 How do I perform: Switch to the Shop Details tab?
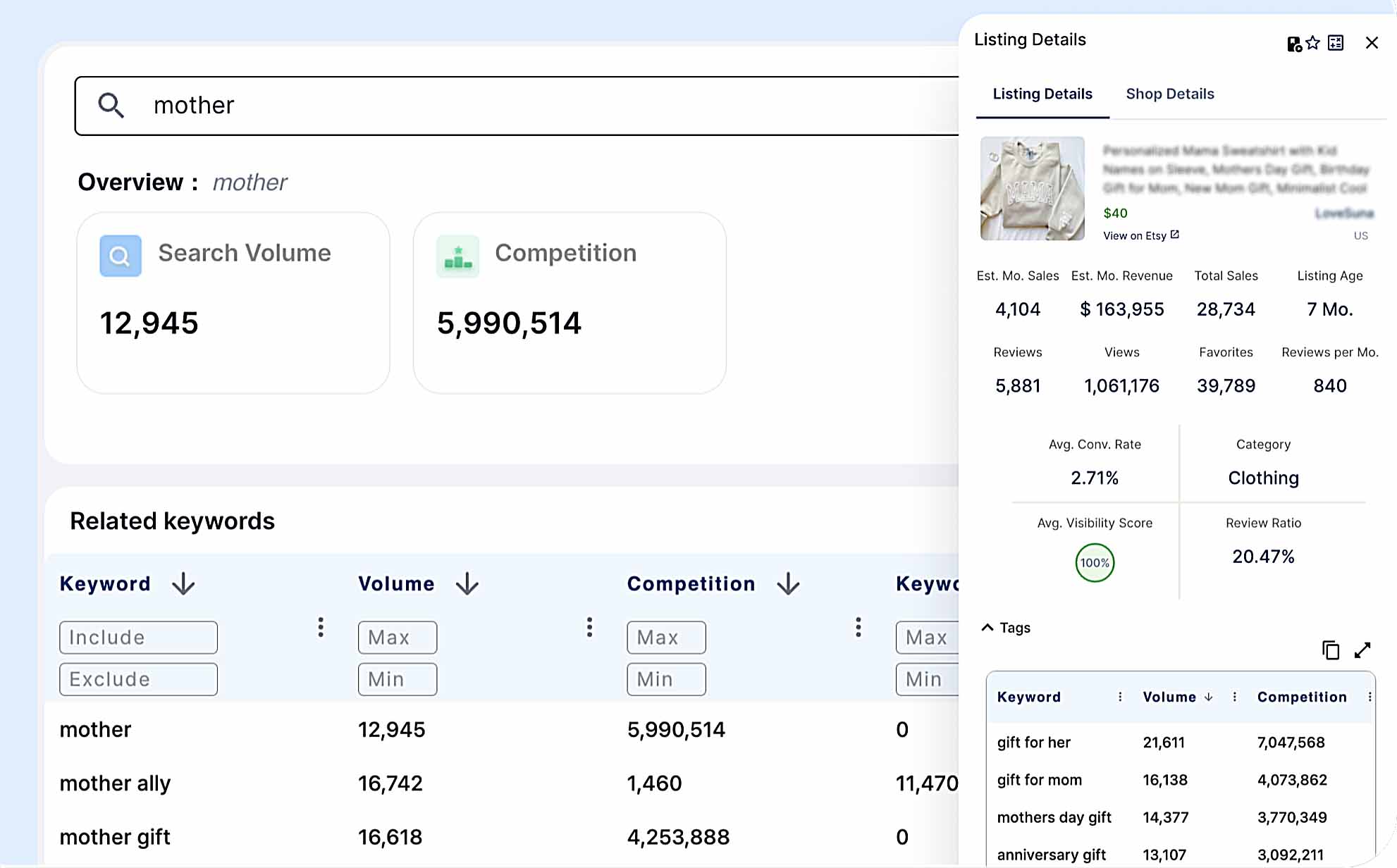tap(1169, 94)
